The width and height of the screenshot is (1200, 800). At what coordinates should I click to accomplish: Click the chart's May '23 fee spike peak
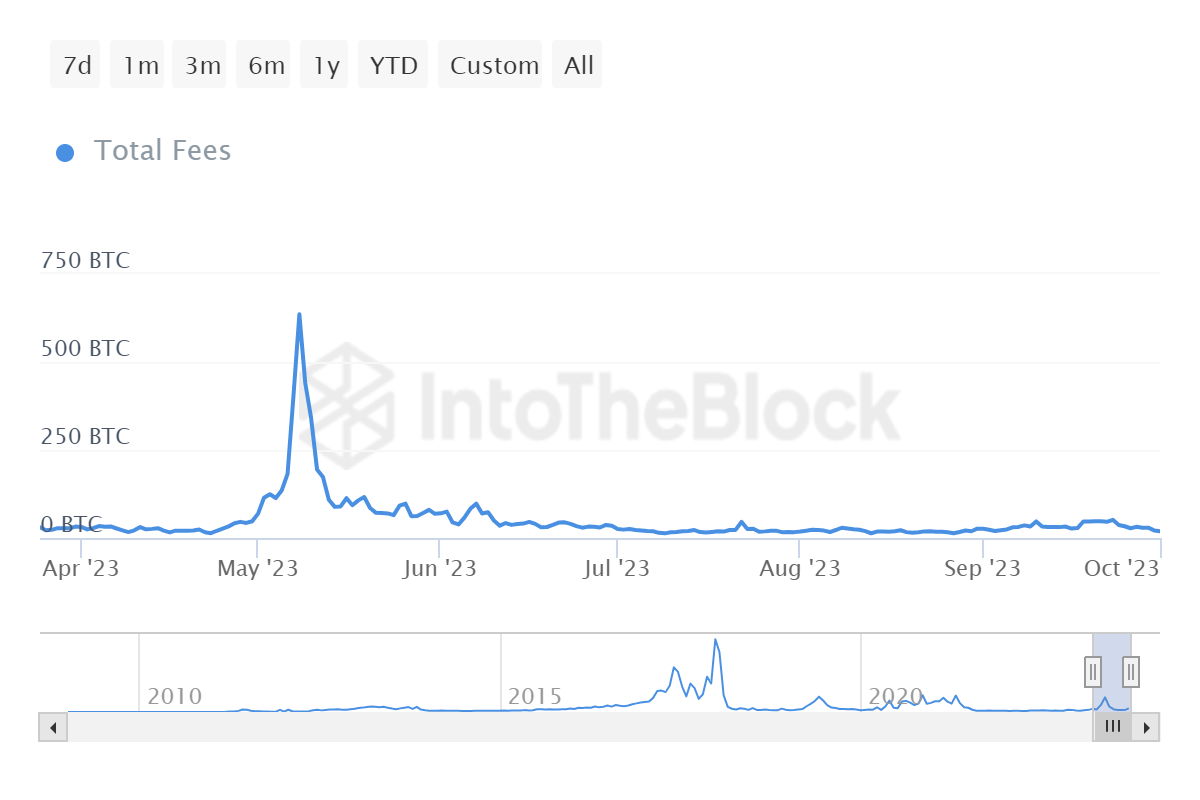pyautogui.click(x=299, y=314)
